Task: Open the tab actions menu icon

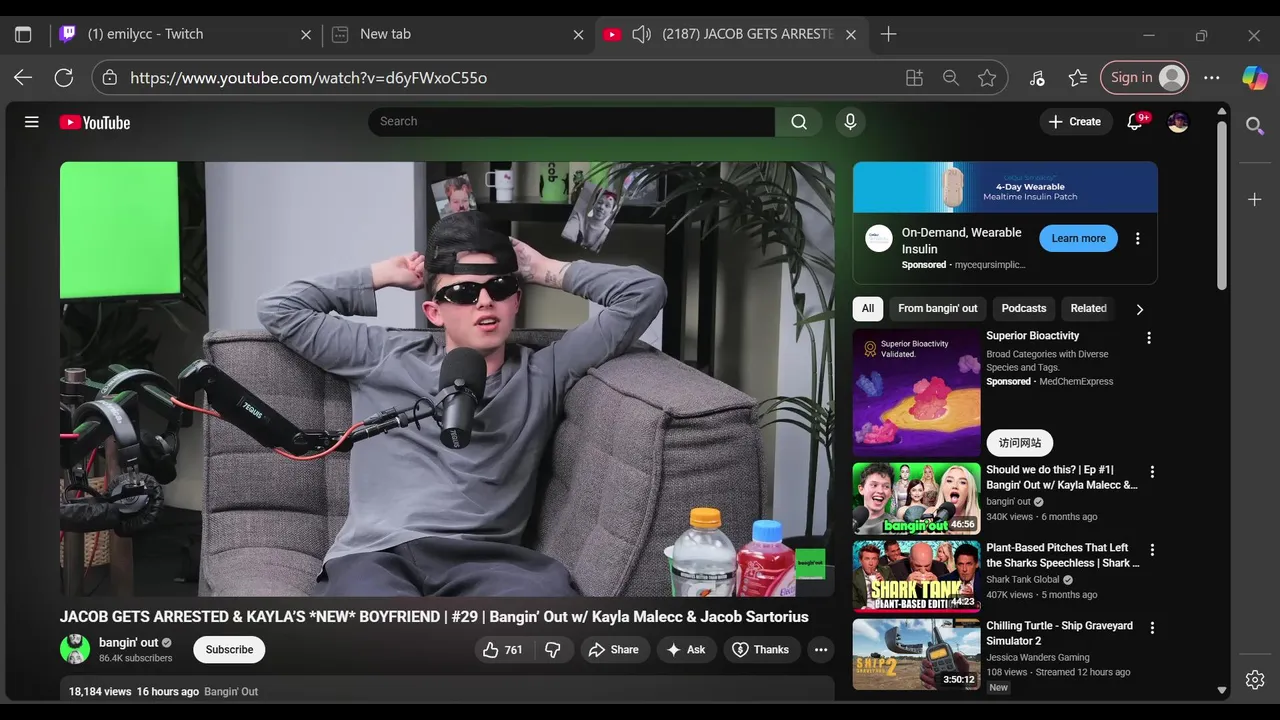Action: tap(23, 34)
